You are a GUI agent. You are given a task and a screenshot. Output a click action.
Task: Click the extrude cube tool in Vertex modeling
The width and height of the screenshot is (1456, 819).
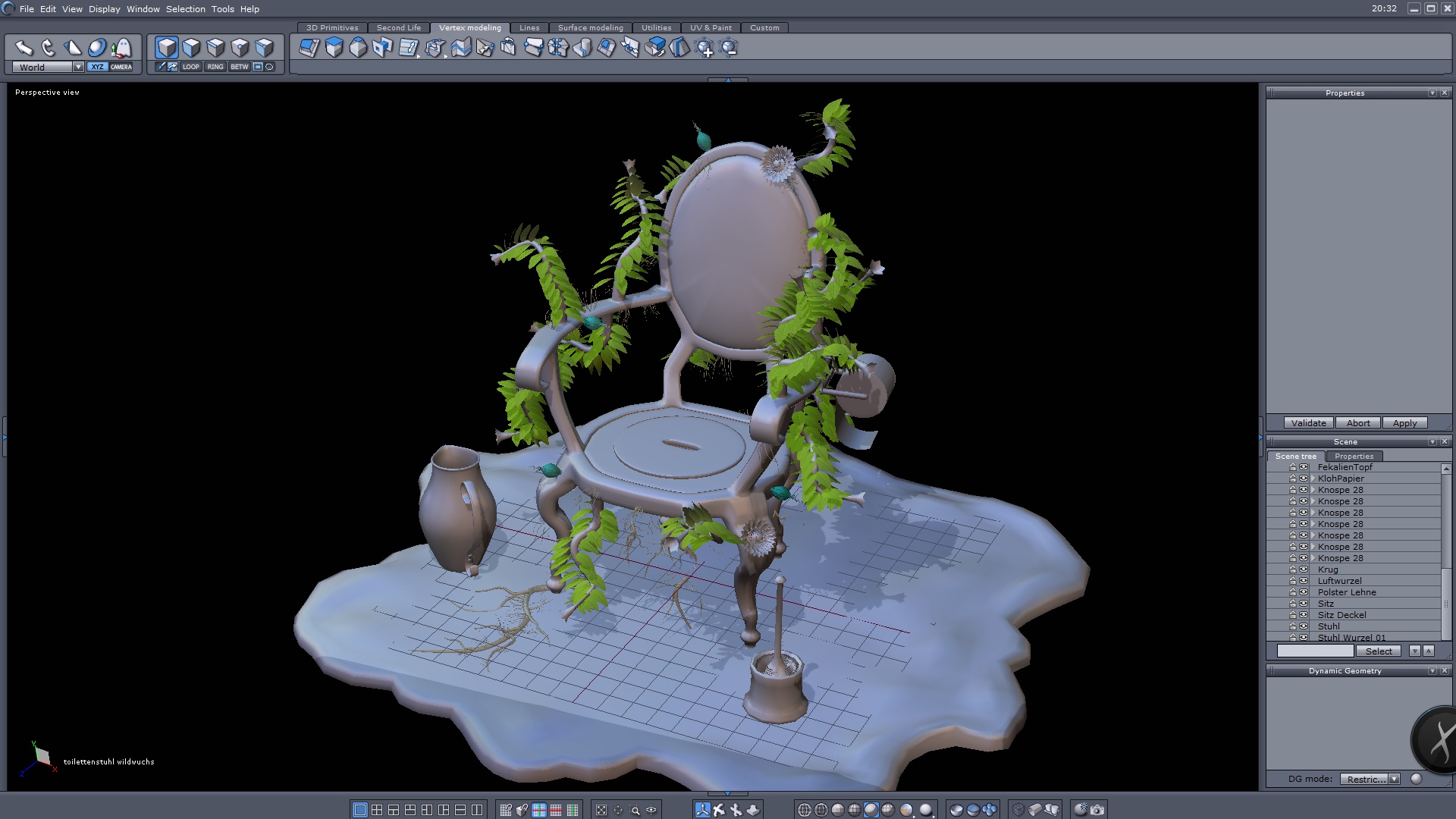[x=334, y=49]
